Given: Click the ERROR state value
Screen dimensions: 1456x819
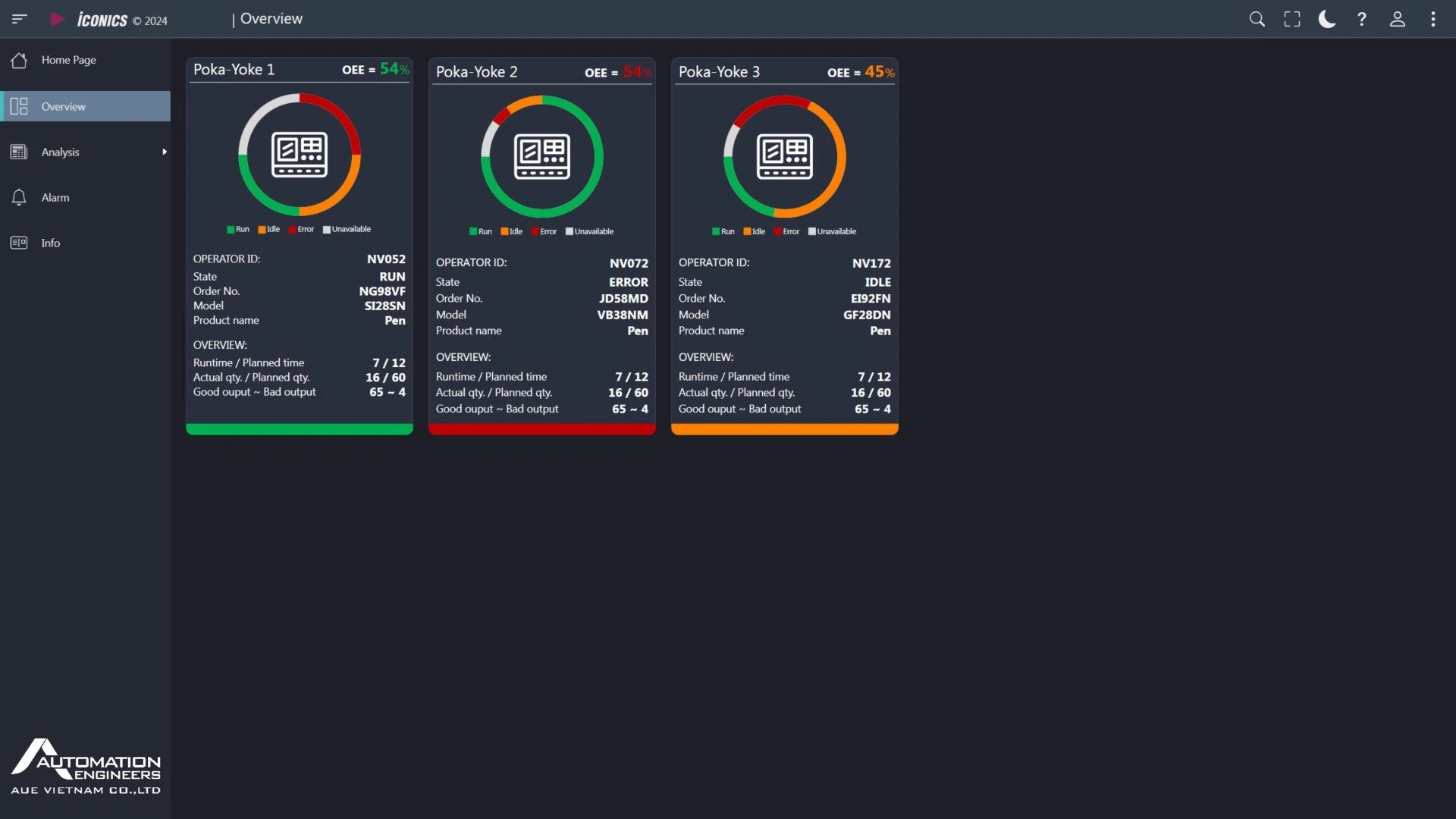Looking at the screenshot, I should [629, 282].
